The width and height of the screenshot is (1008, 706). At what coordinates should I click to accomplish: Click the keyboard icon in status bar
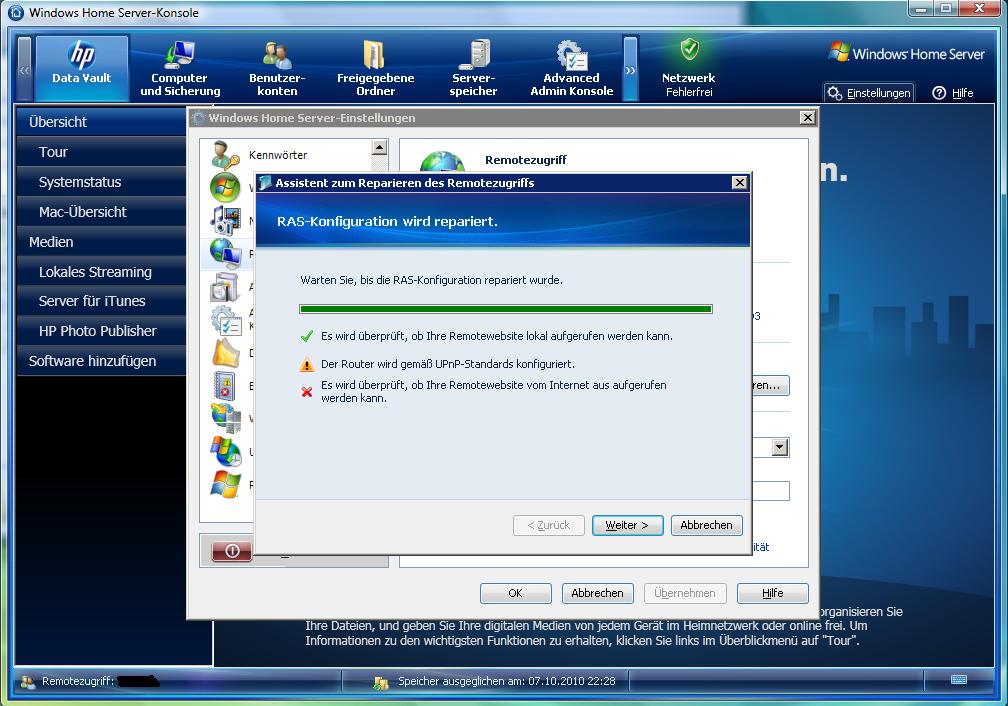coord(958,680)
